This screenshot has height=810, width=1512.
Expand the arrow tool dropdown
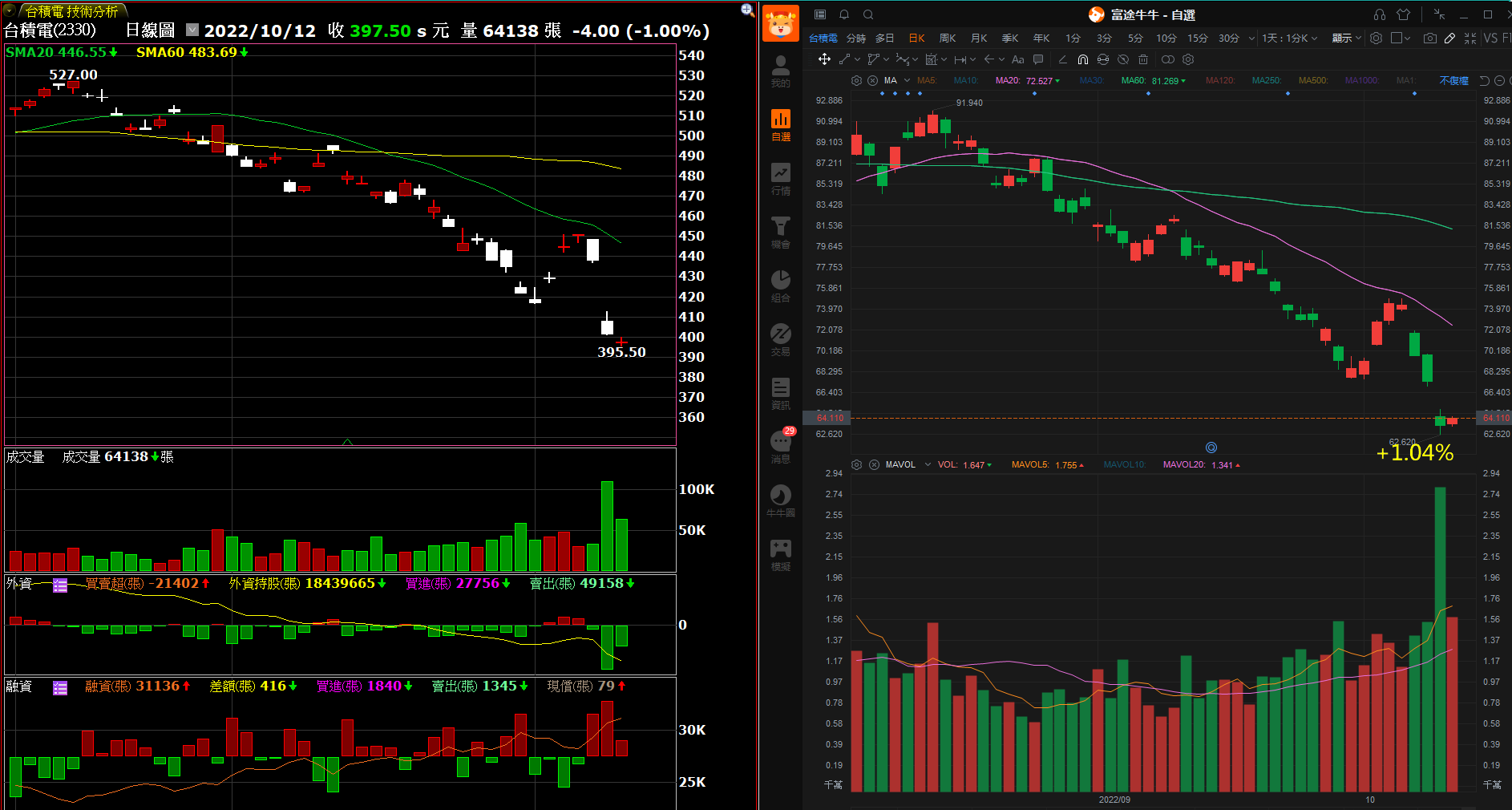[1001, 59]
